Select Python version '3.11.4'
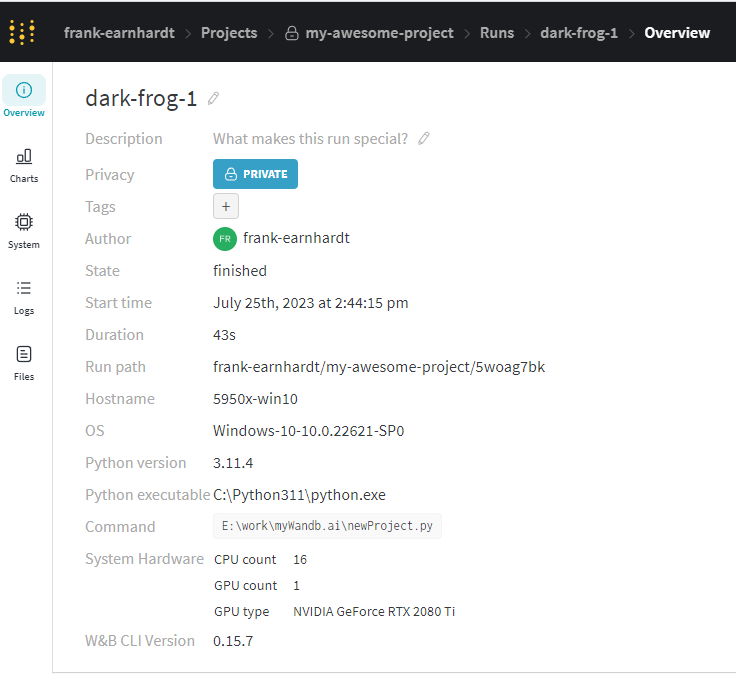736x674 pixels. tap(233, 463)
